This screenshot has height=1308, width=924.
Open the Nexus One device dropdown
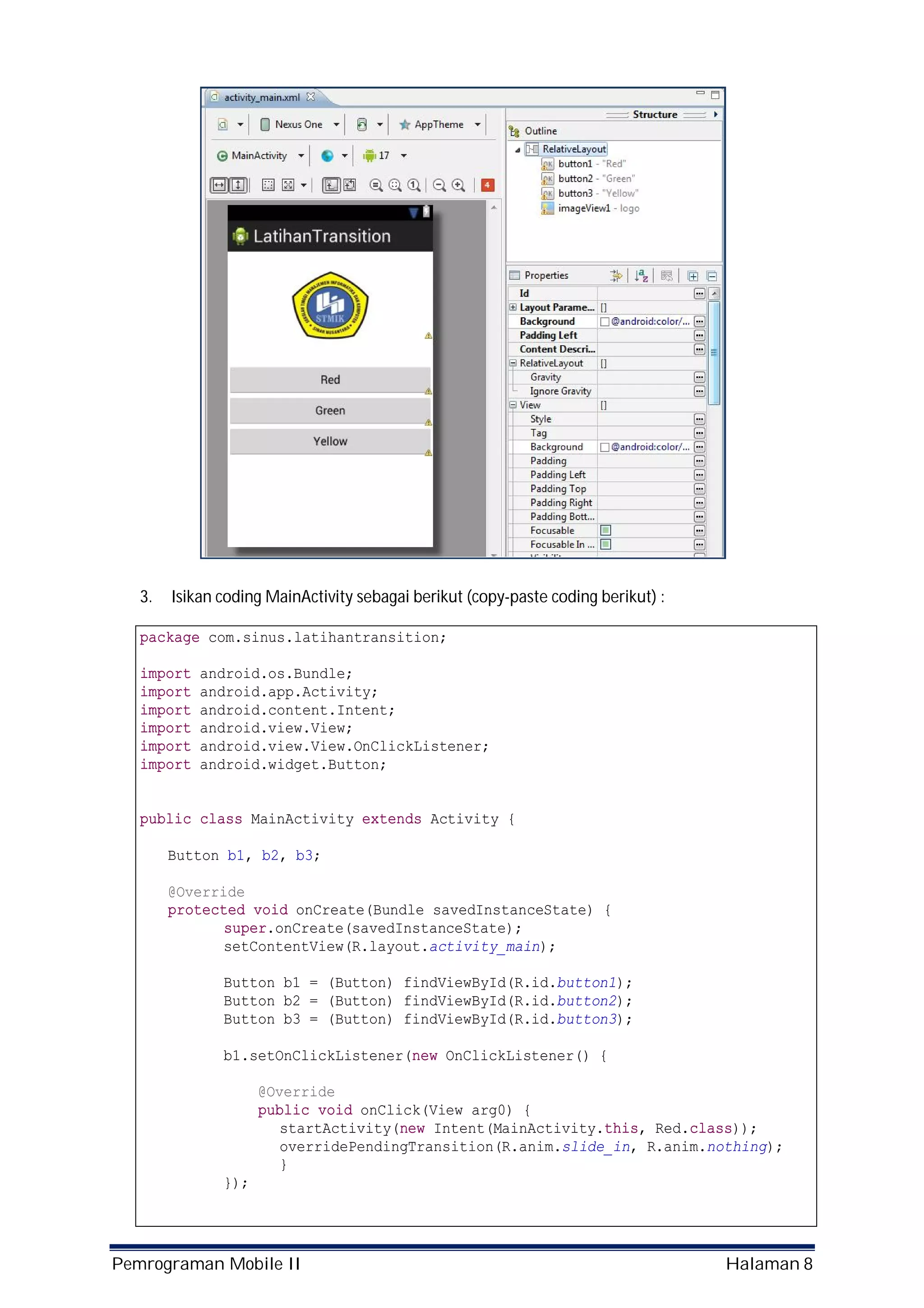[x=300, y=124]
